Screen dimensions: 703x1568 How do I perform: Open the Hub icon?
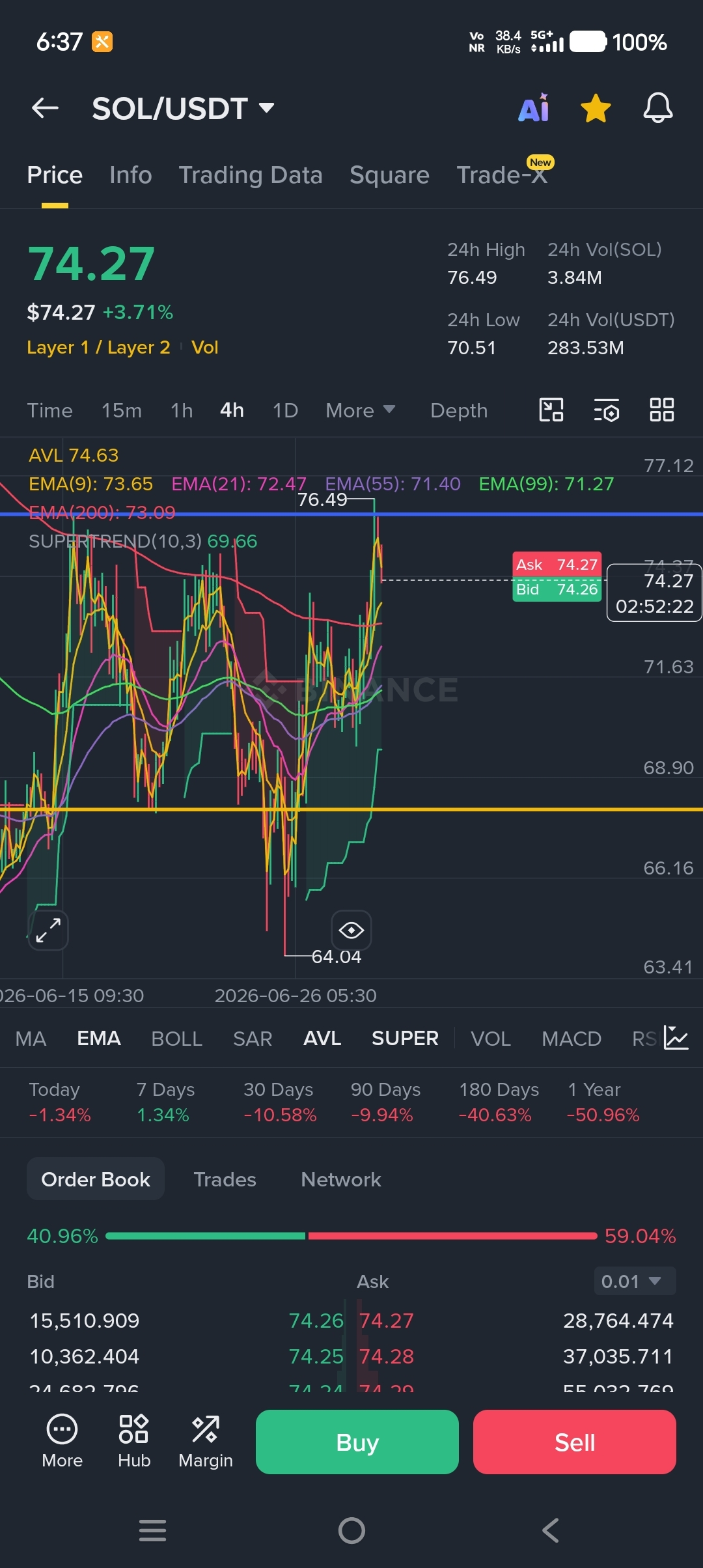(x=134, y=1441)
